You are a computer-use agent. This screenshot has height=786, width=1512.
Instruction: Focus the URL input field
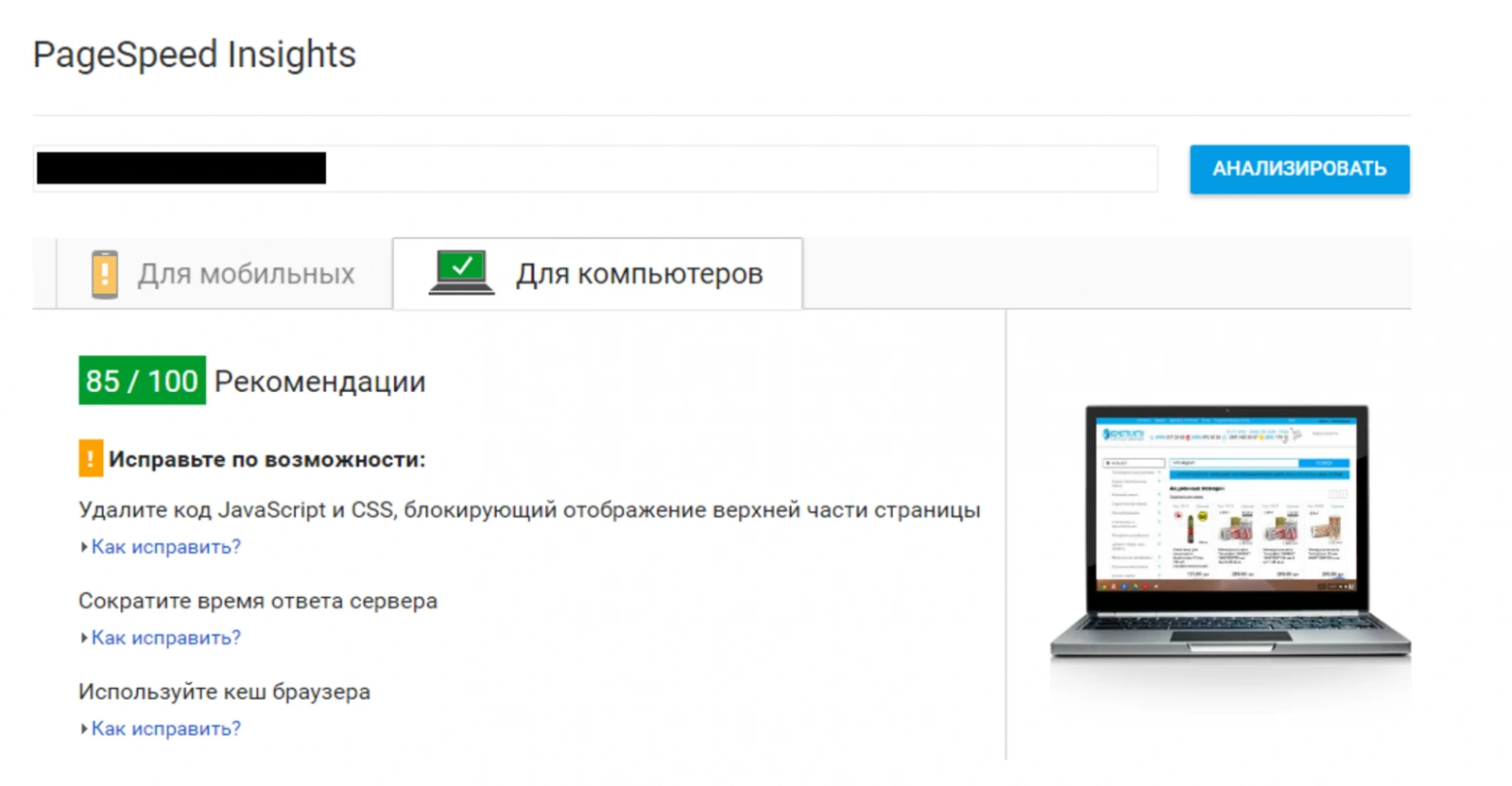pyautogui.click(x=737, y=169)
